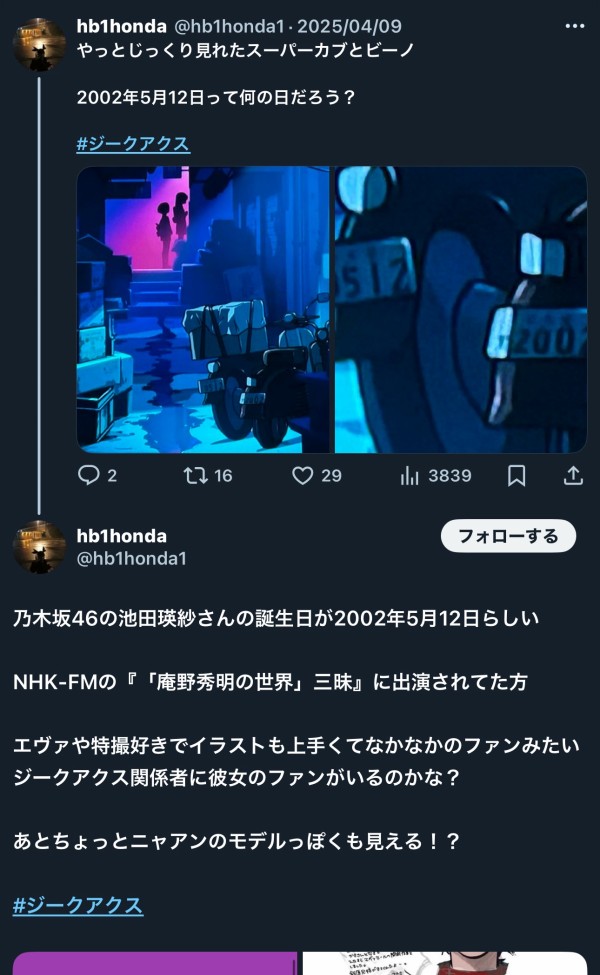
Task: Tap the retweet arrows icon
Action: click(x=195, y=476)
